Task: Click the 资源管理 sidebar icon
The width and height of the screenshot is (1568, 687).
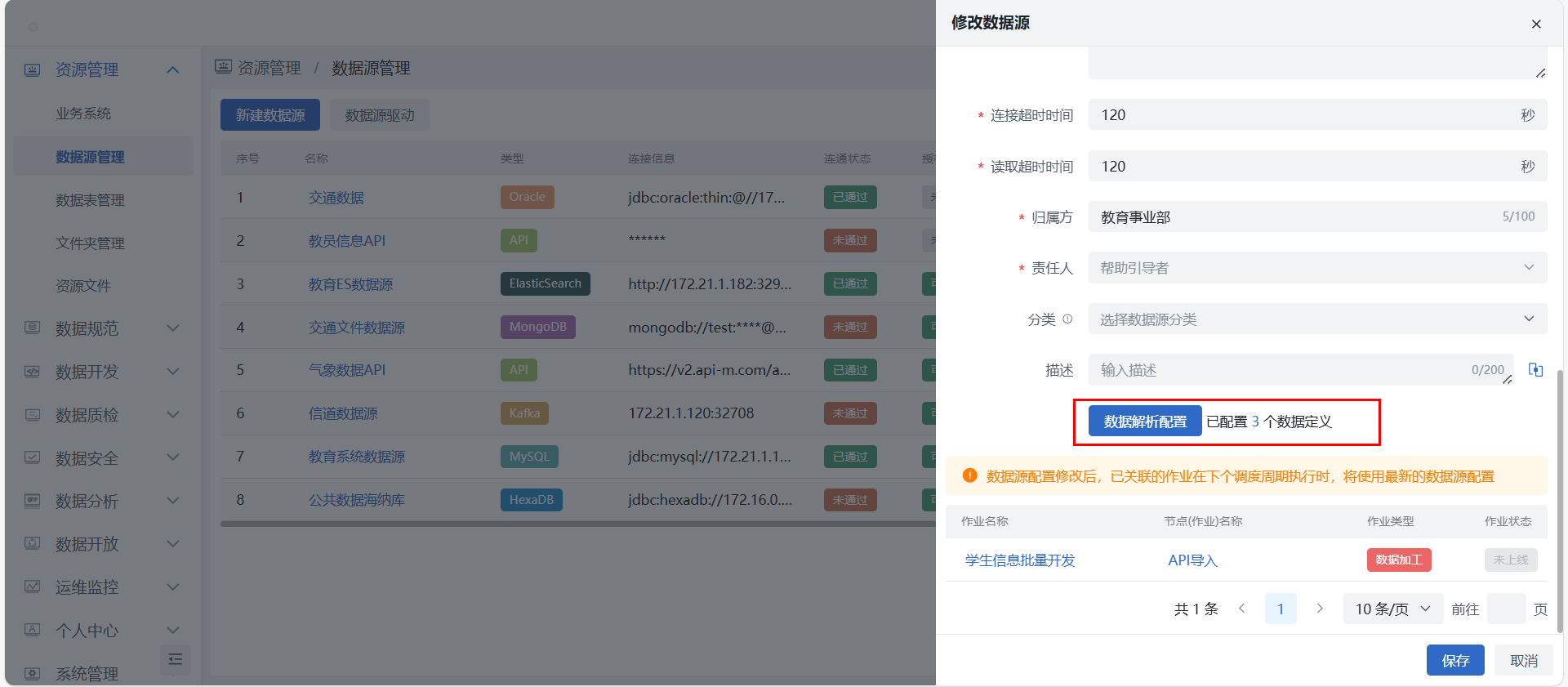Action: tap(32, 70)
